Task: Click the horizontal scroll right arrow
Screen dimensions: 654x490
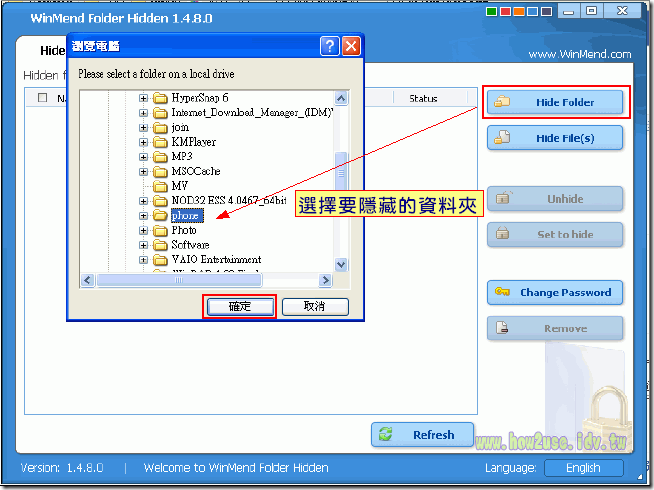Action: point(325,280)
